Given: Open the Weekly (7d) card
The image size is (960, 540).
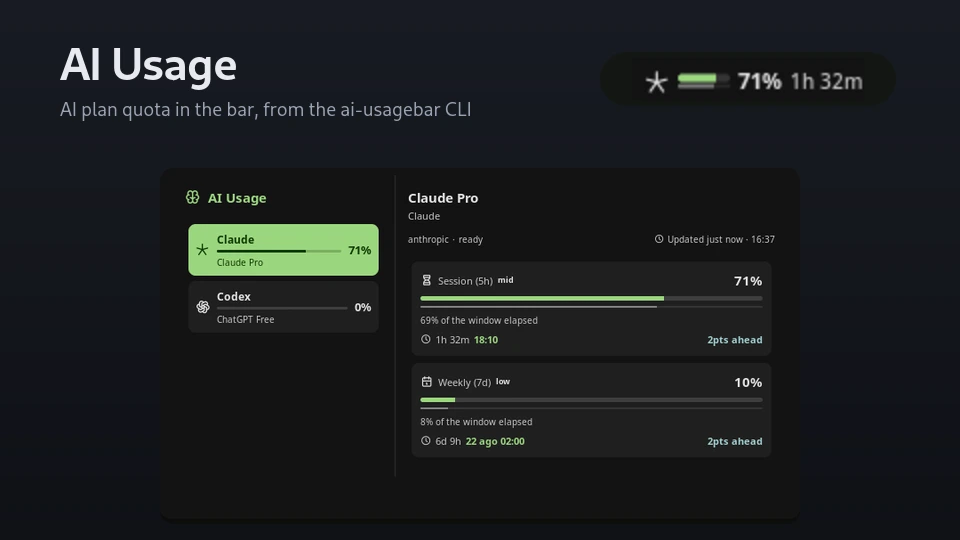Looking at the screenshot, I should tap(591, 410).
